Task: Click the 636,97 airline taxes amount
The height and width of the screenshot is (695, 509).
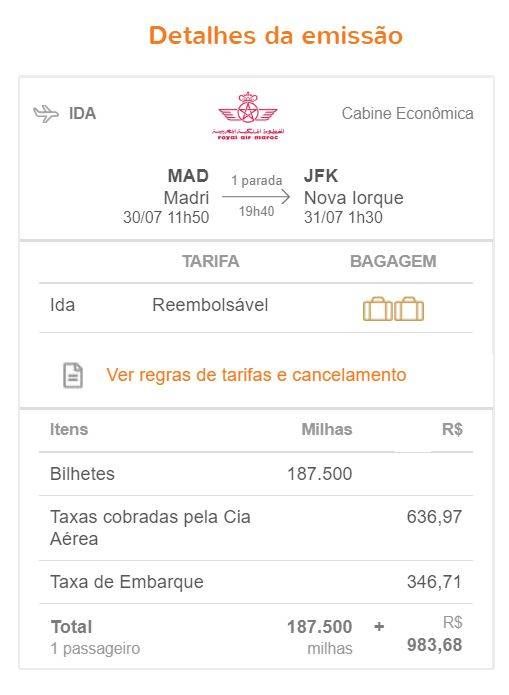Action: (434, 517)
